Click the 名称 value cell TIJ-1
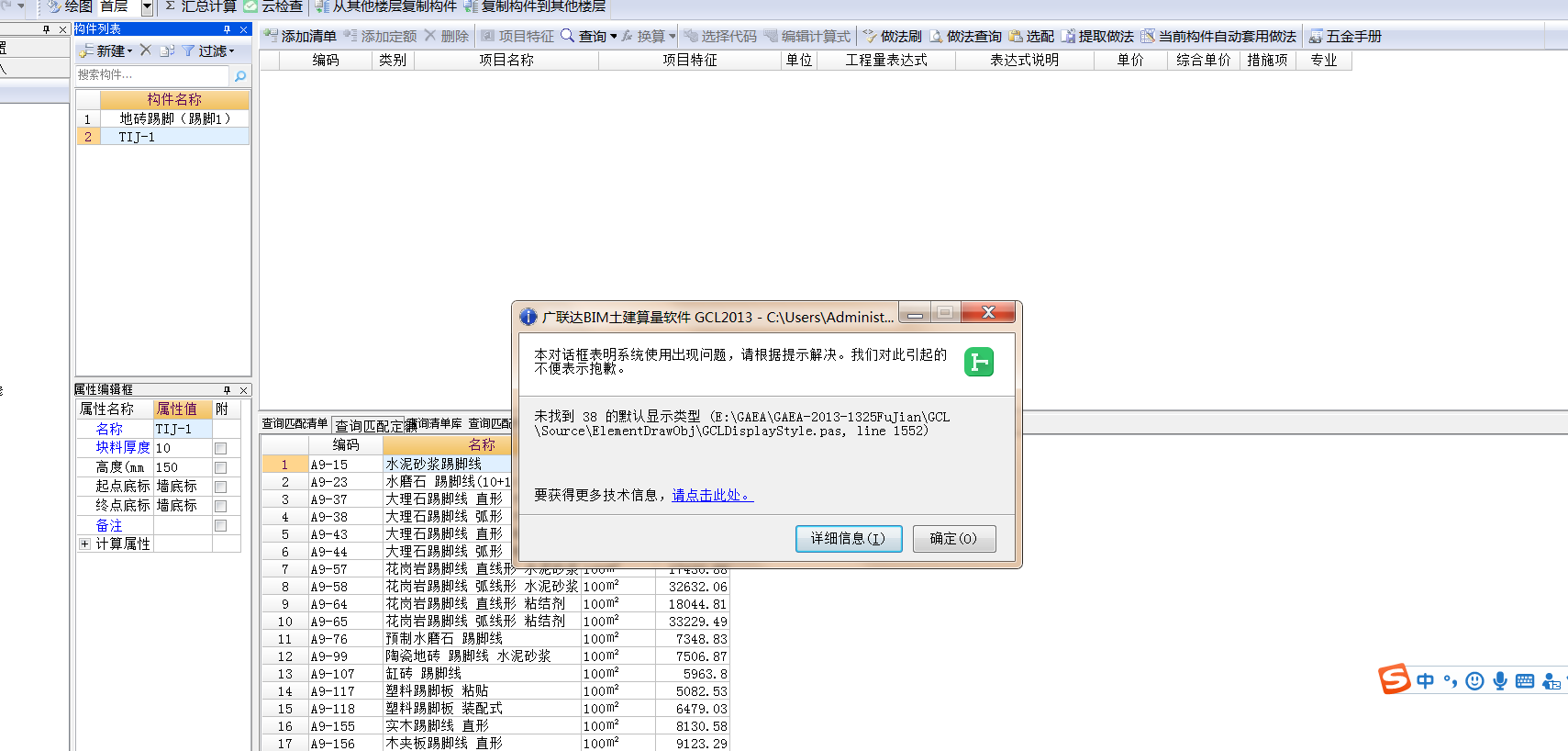Screen dimensions: 1568x751 (x=183, y=429)
